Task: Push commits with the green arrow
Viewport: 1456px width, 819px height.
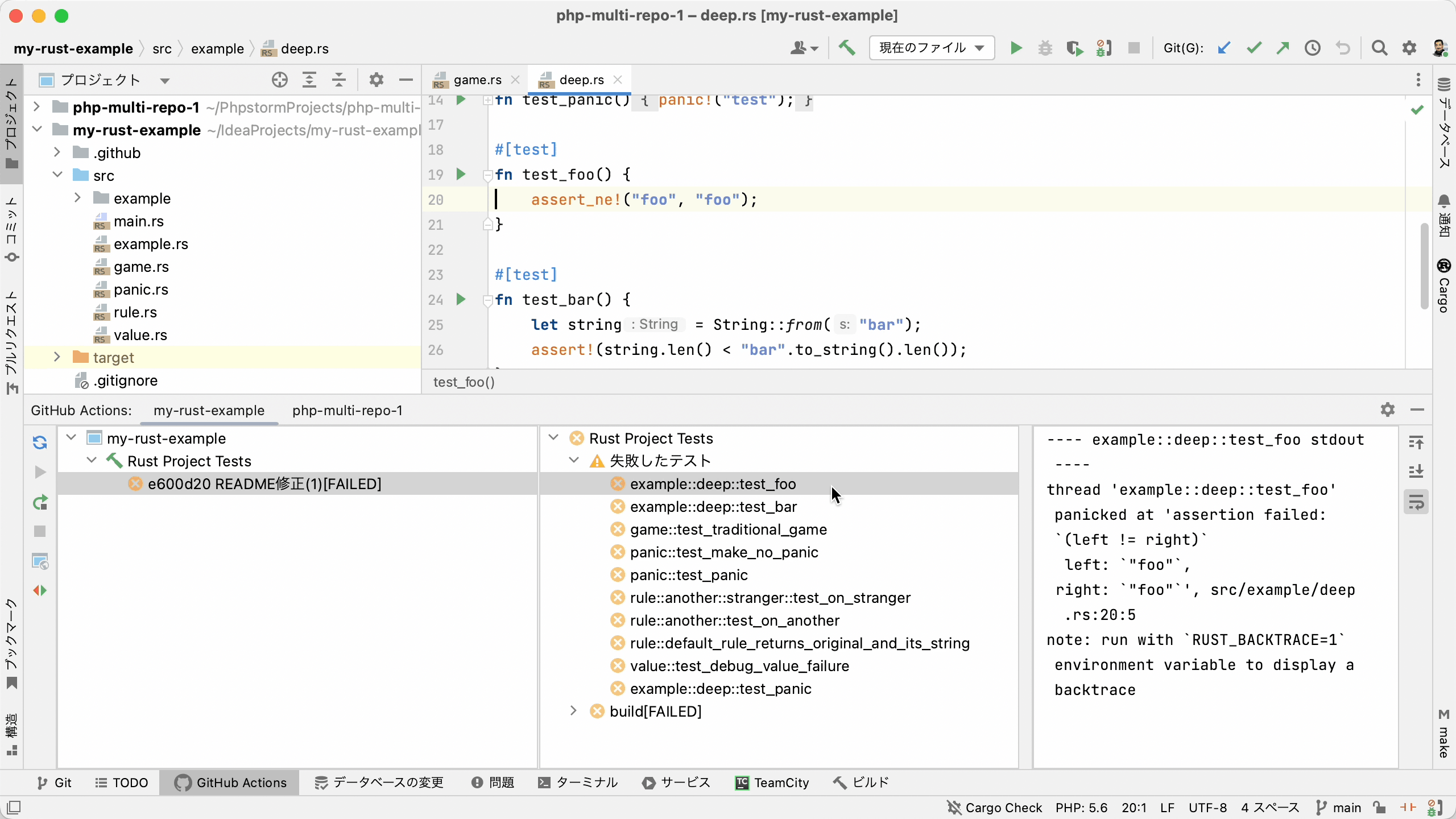Action: (x=1283, y=48)
